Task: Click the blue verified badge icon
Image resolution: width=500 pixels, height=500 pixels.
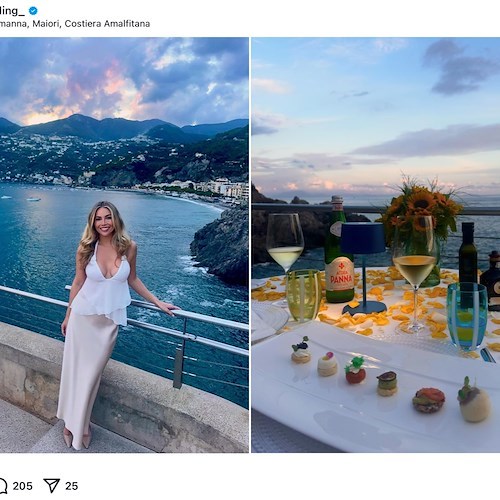Action: point(33,11)
